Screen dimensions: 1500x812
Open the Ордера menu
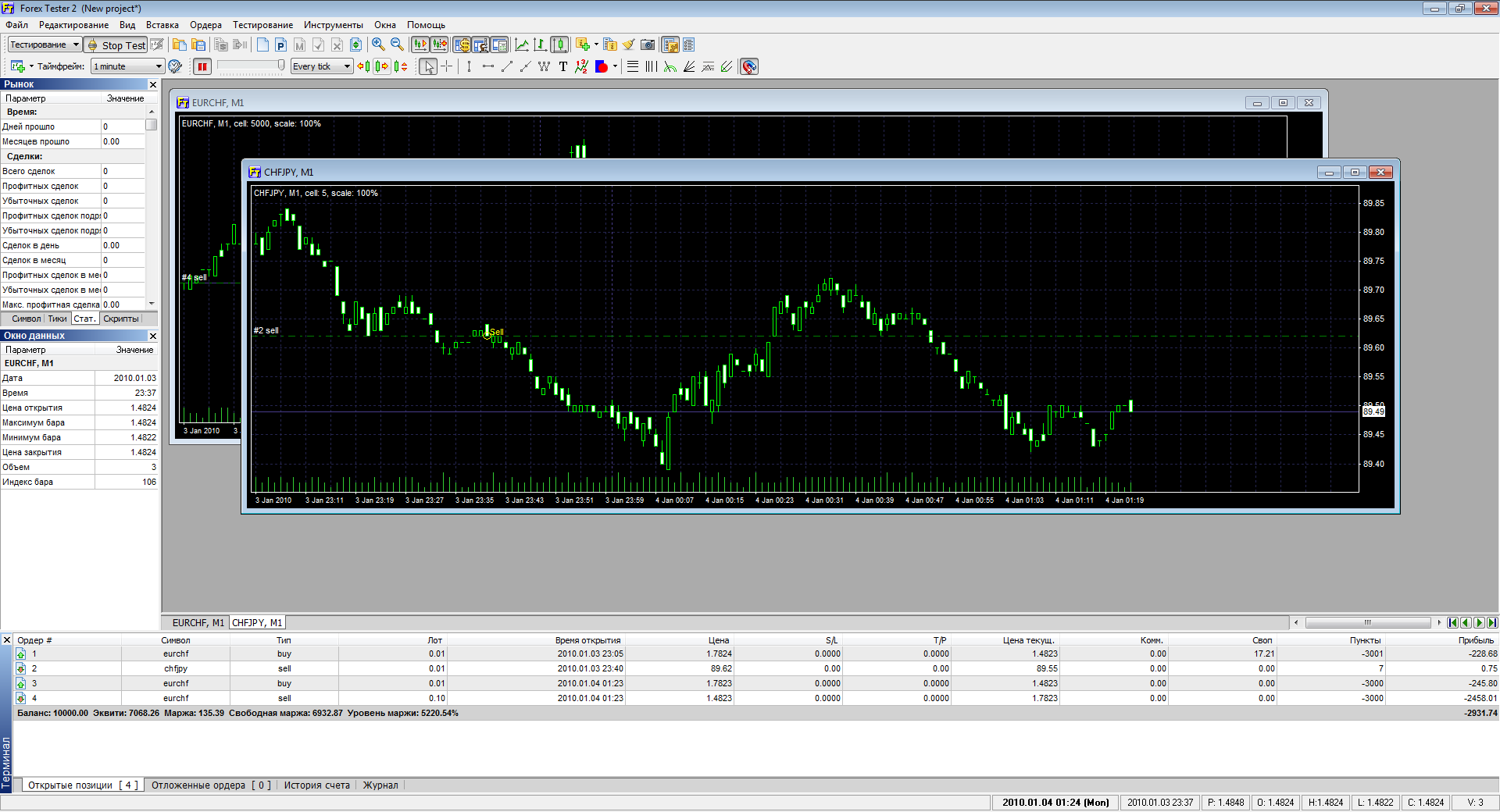(205, 25)
